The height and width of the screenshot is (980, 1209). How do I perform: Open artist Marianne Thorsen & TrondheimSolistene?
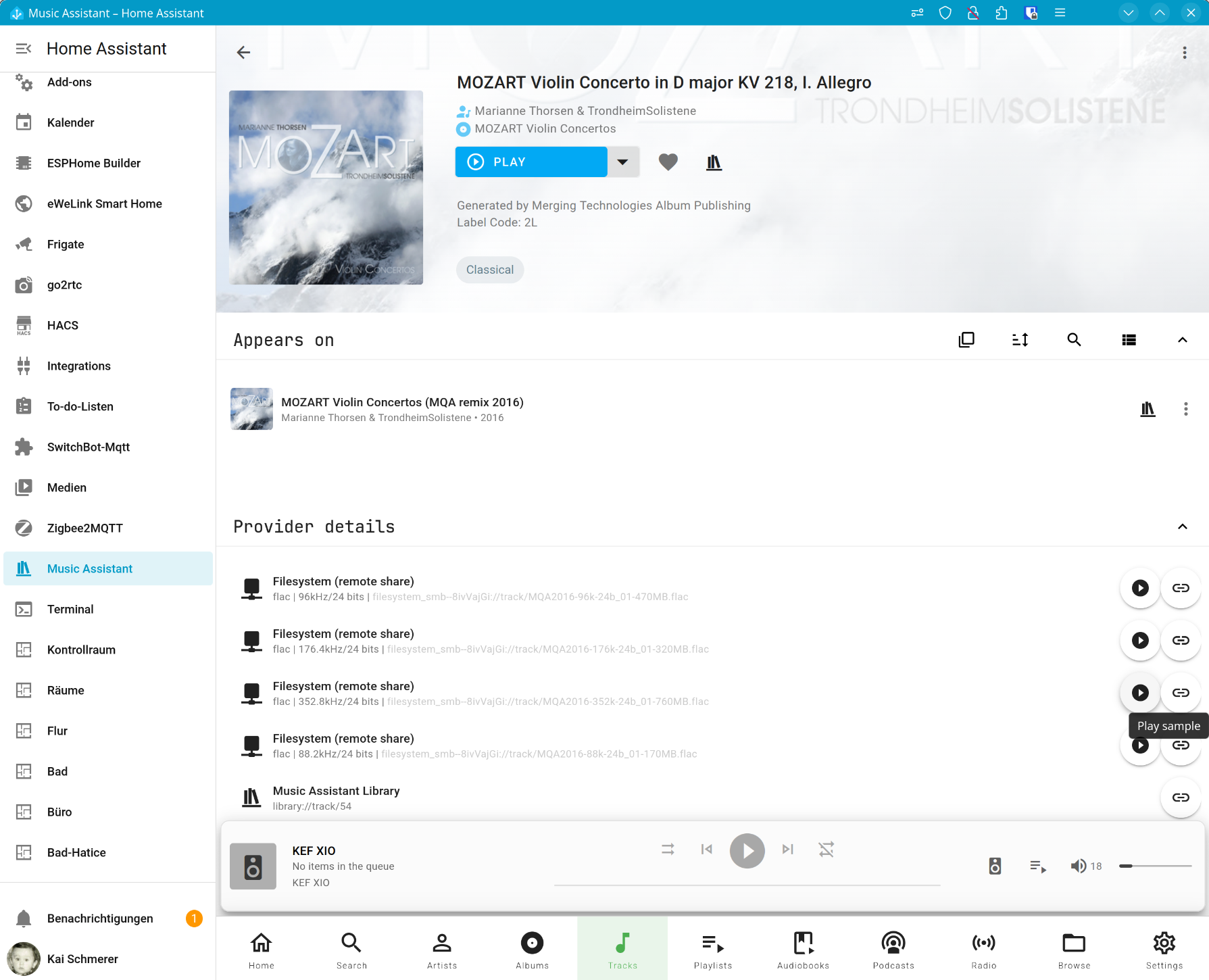pyautogui.click(x=585, y=111)
